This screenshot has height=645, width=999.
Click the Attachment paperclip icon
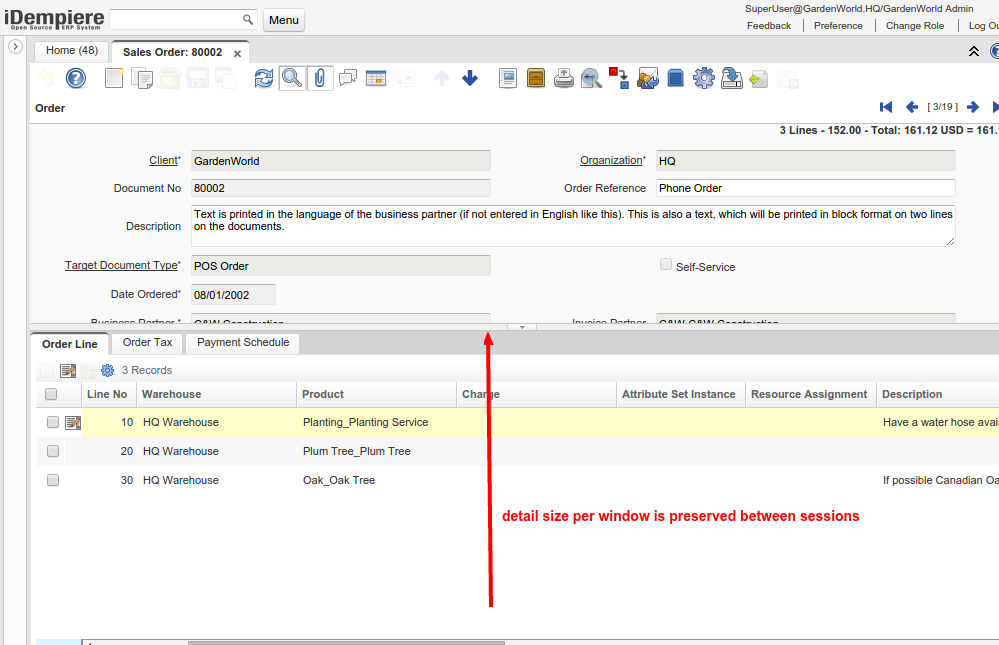(319, 78)
